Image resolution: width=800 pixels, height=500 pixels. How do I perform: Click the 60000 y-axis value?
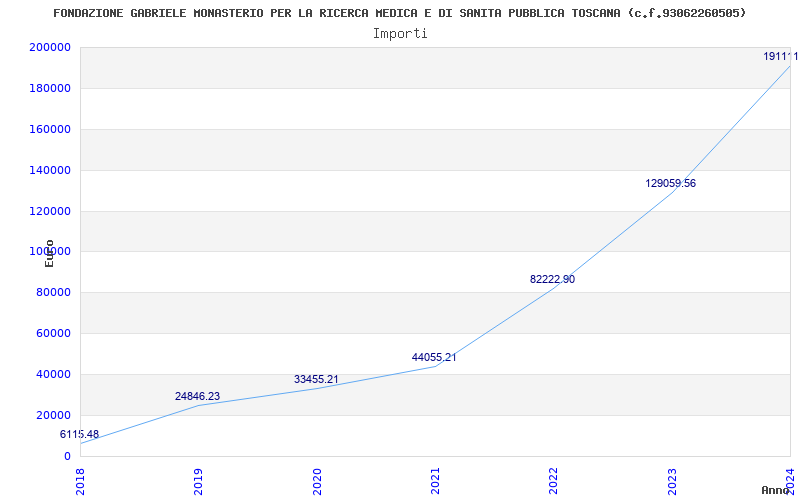coord(54,333)
